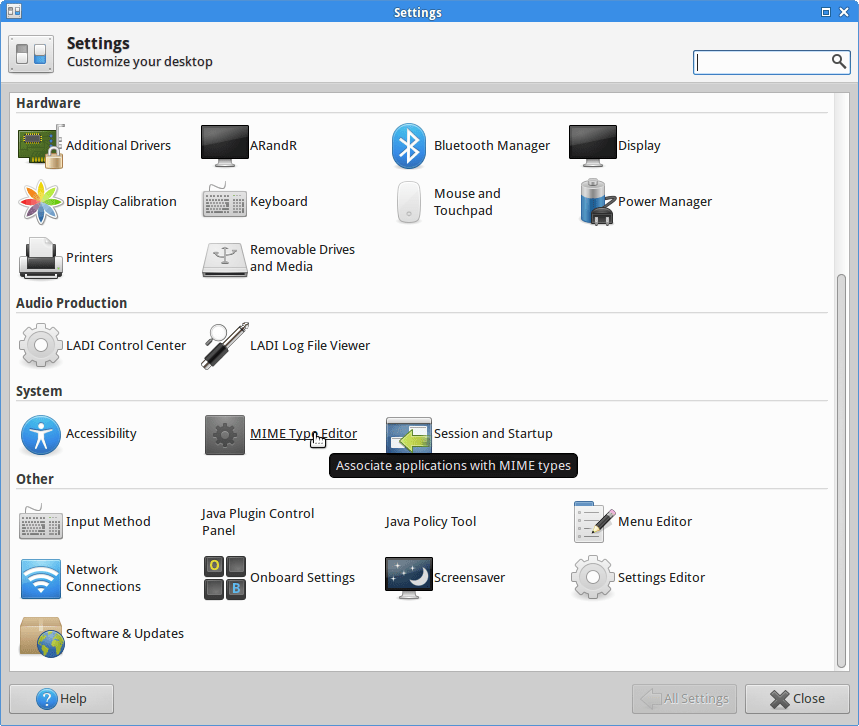The height and width of the screenshot is (726, 859).
Task: Open MIME Type Editor gear icon
Action: click(x=225, y=435)
